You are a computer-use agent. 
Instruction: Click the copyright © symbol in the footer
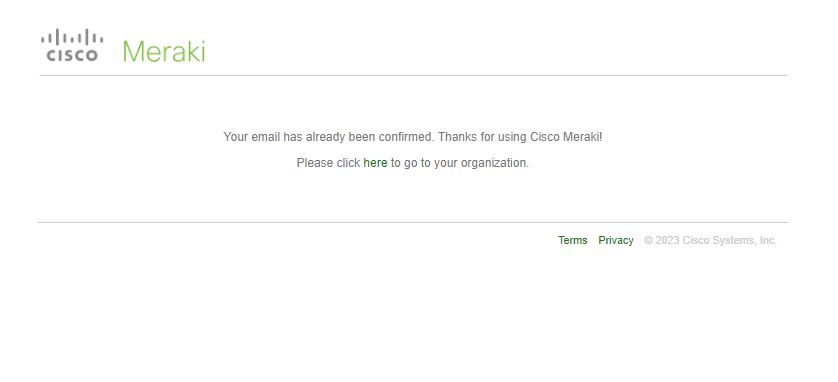tap(648, 240)
